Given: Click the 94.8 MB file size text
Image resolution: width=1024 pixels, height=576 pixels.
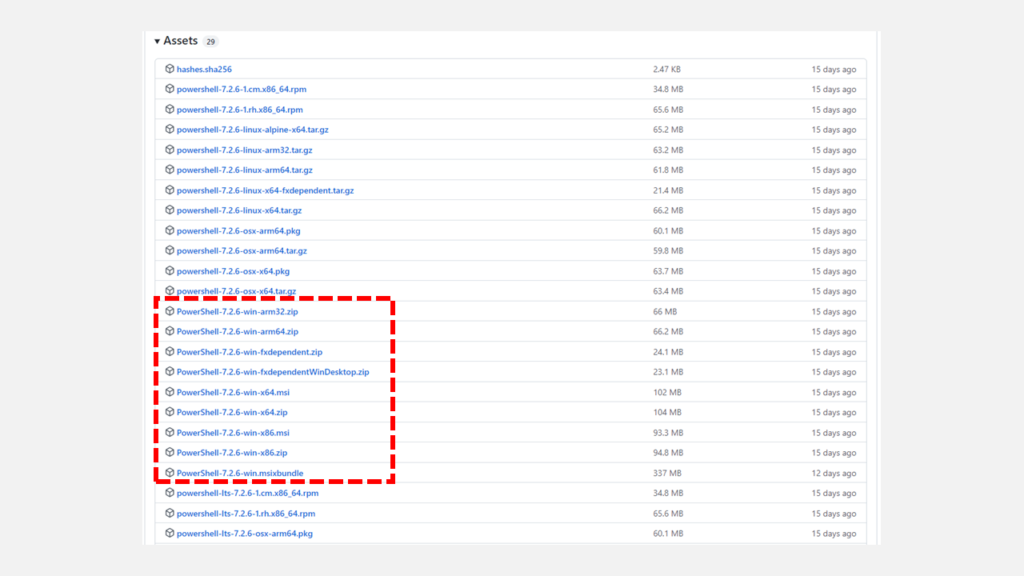Looking at the screenshot, I should (x=668, y=453).
